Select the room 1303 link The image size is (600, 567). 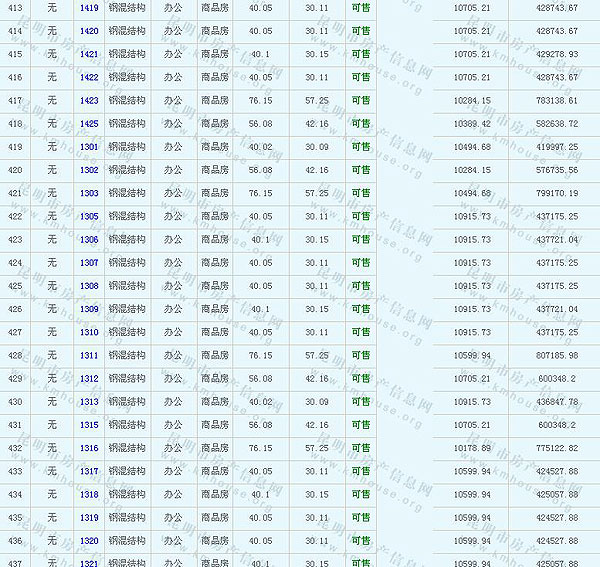pos(89,193)
